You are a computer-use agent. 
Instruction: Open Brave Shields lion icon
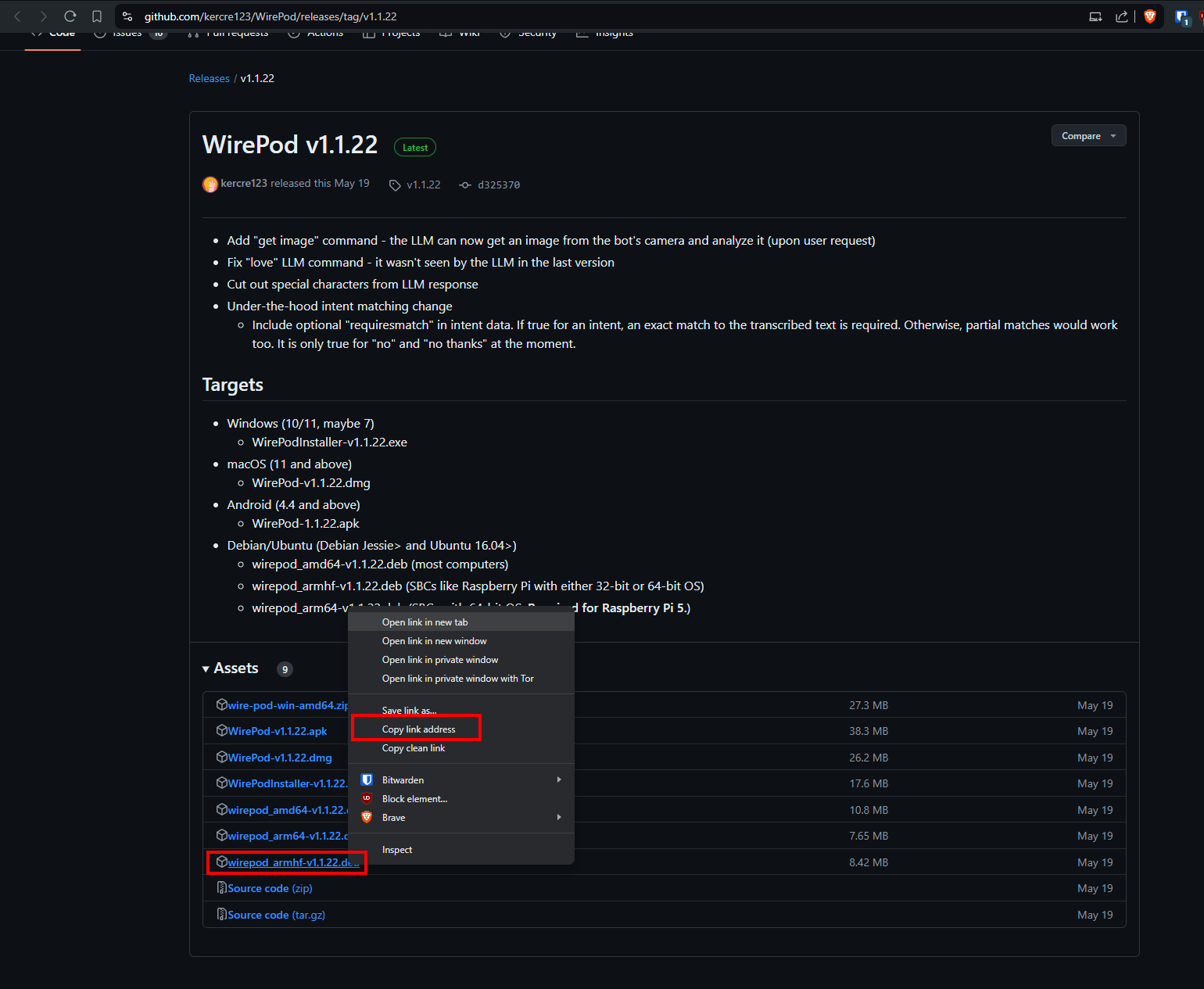click(1150, 16)
